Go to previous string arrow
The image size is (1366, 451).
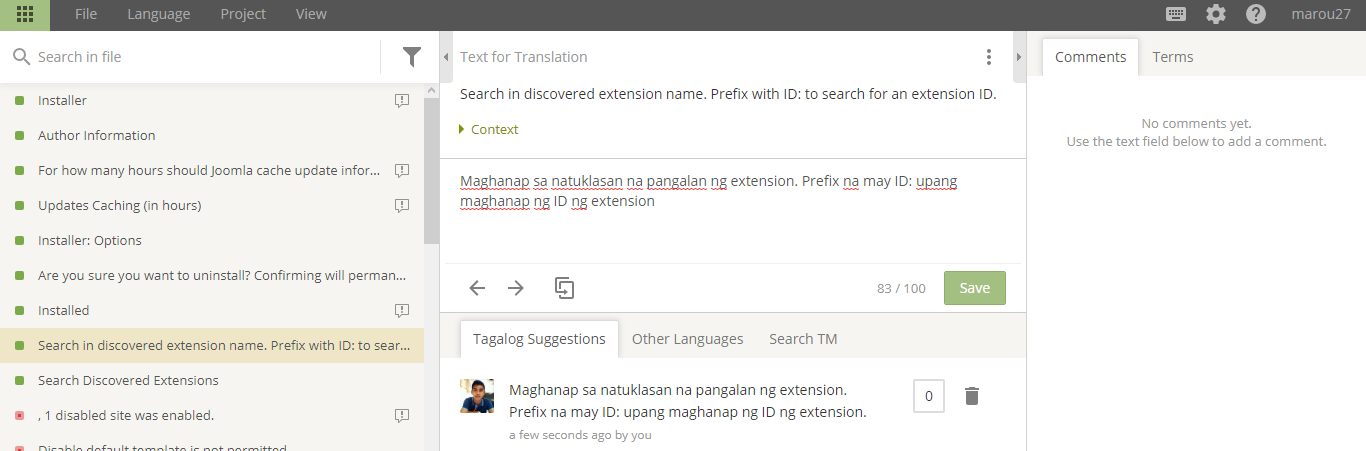coord(477,288)
